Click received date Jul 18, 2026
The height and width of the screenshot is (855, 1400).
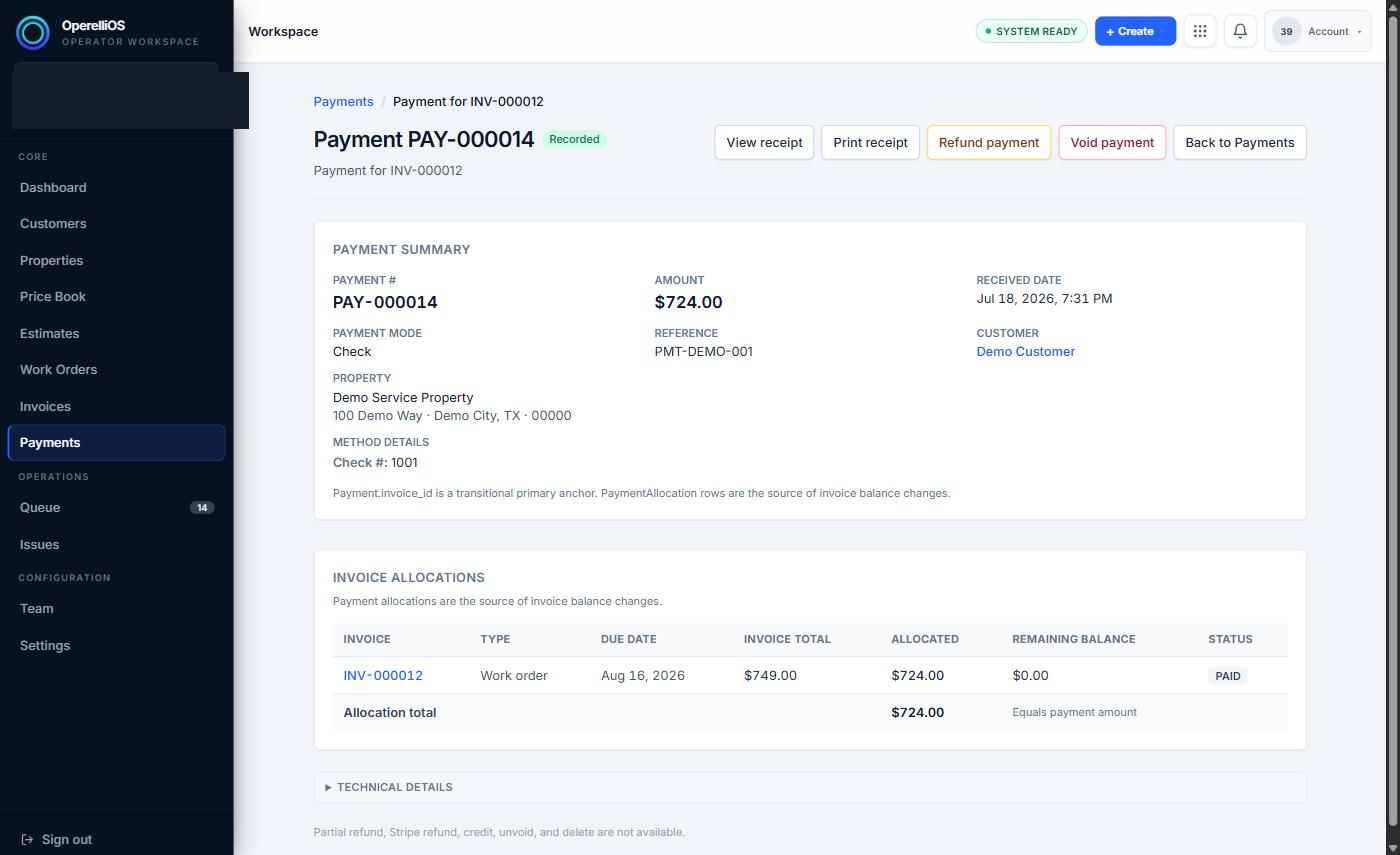point(1044,299)
